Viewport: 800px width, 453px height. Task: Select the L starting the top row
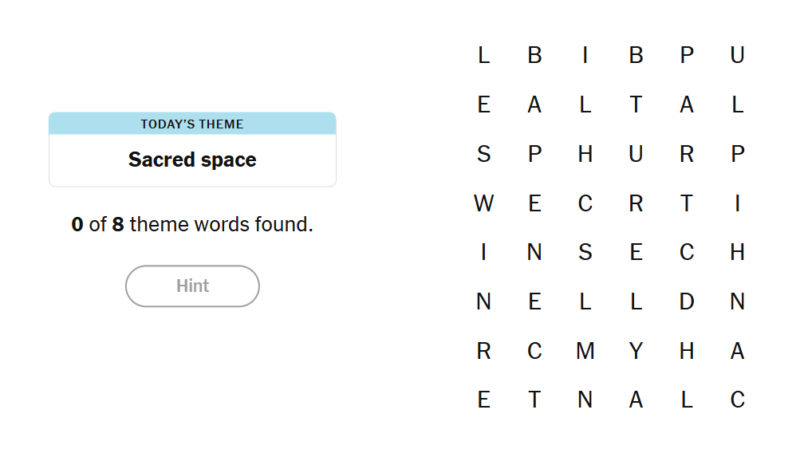pyautogui.click(x=484, y=55)
